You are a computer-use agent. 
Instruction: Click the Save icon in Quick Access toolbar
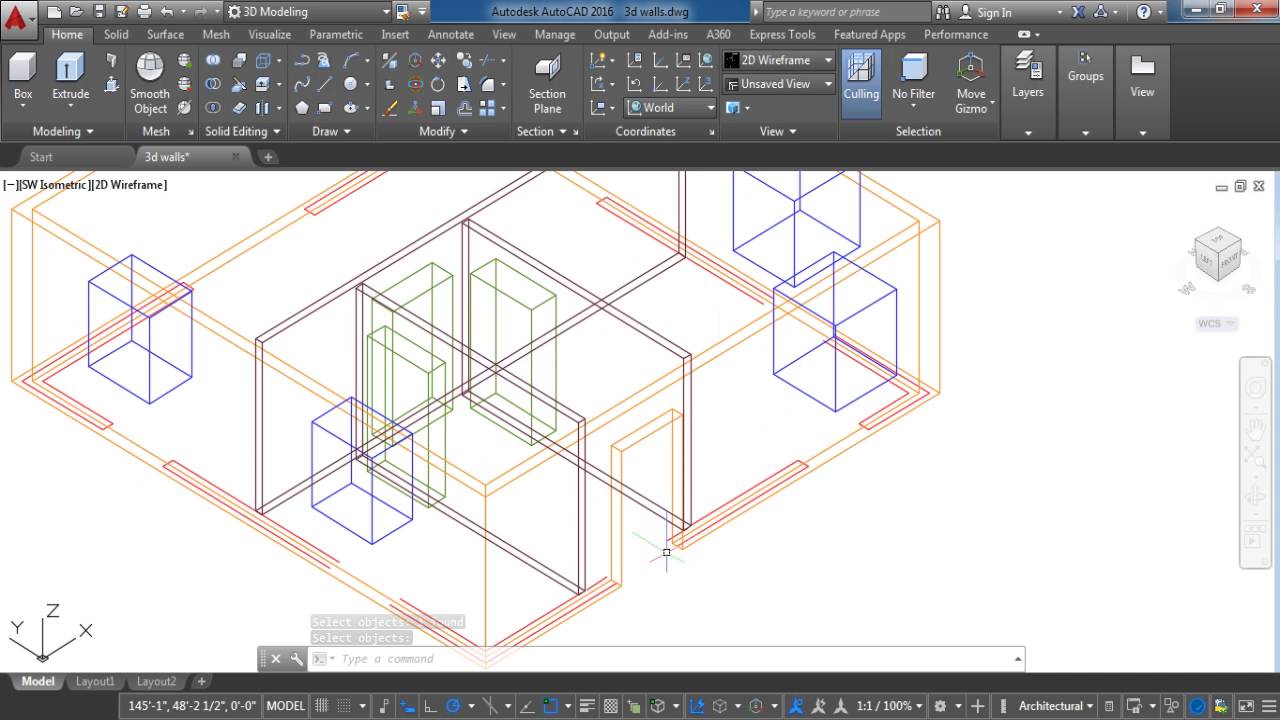pos(99,12)
